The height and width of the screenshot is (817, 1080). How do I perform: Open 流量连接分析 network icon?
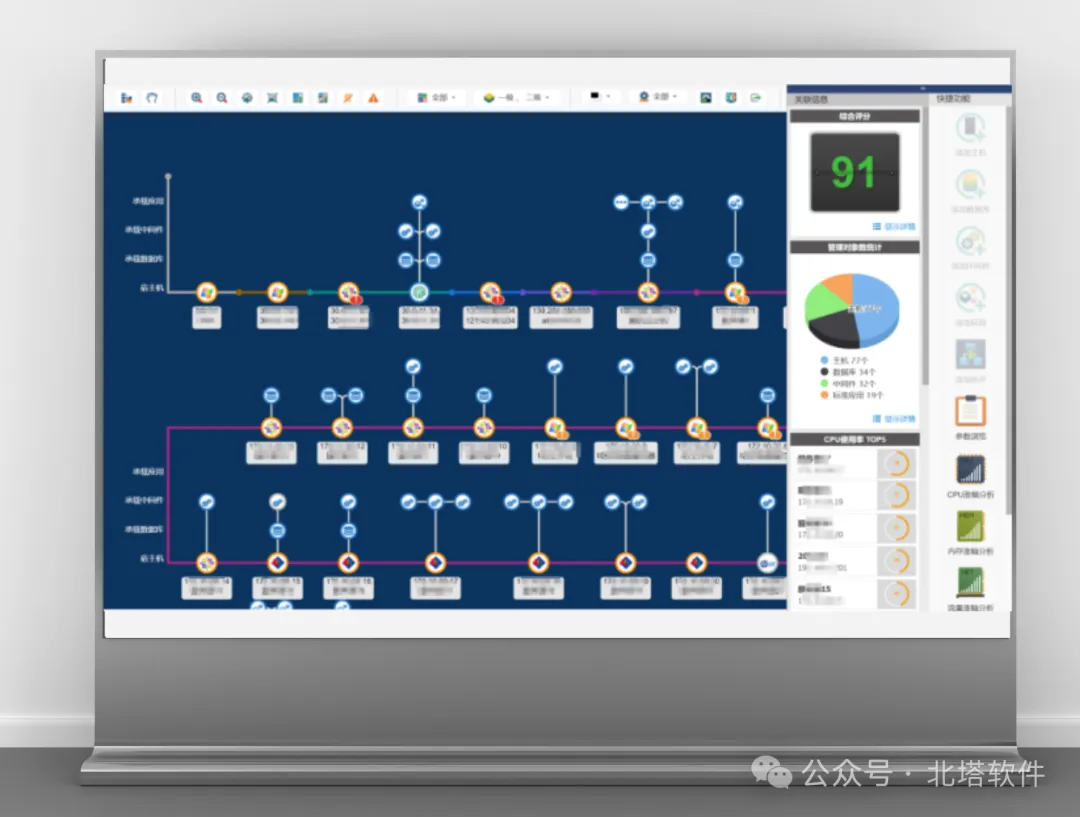970,583
